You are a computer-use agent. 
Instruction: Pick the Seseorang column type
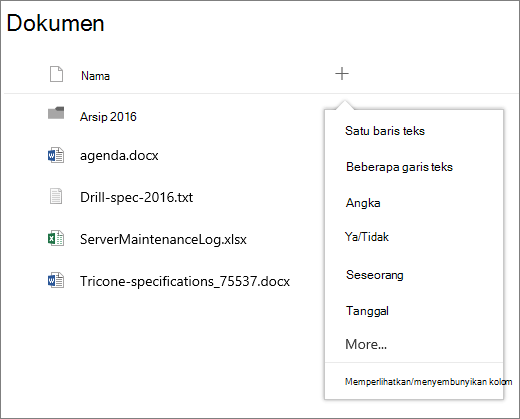pos(375,275)
